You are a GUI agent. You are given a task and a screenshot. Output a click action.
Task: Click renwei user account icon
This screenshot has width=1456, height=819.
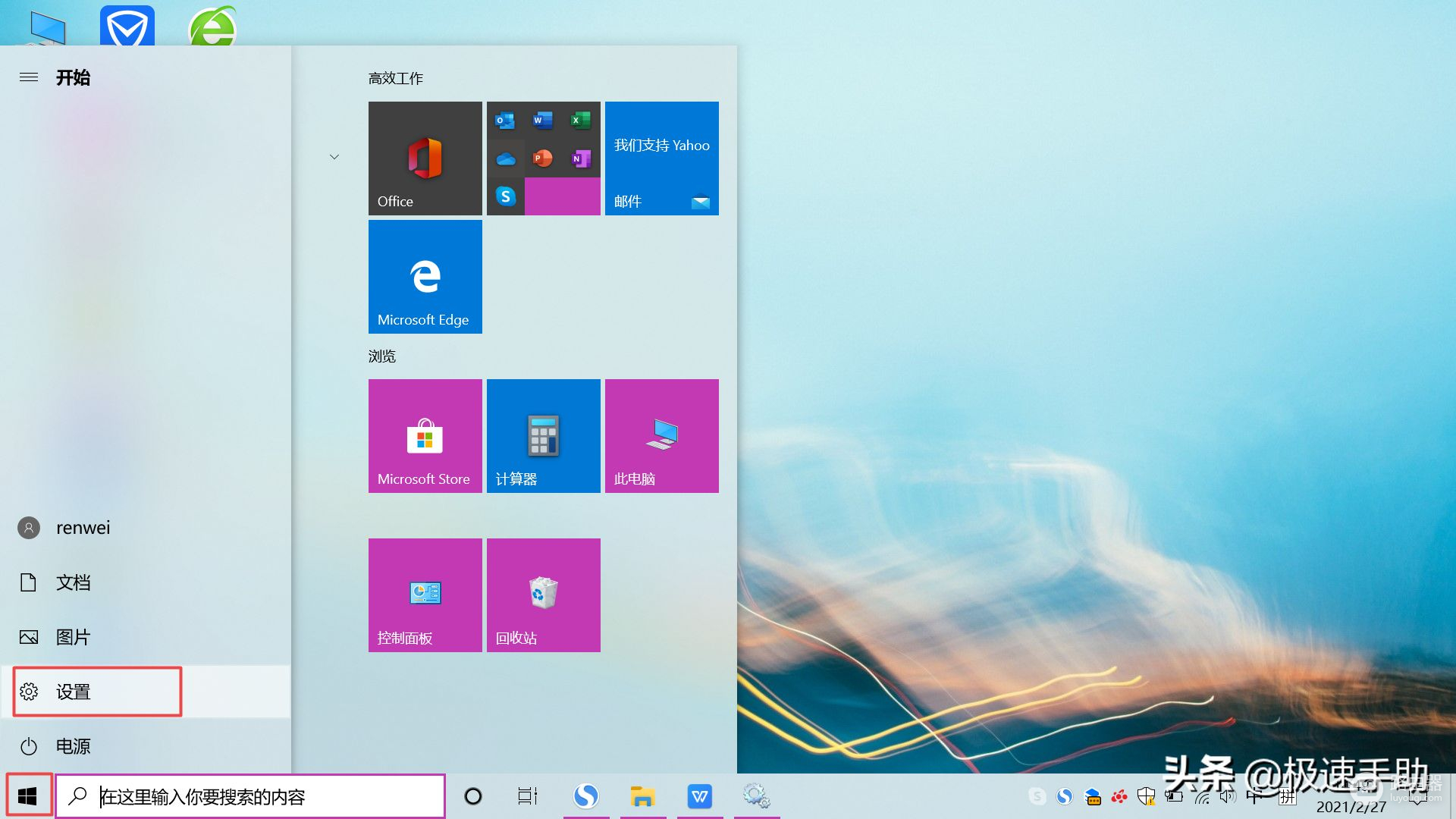pyautogui.click(x=28, y=527)
